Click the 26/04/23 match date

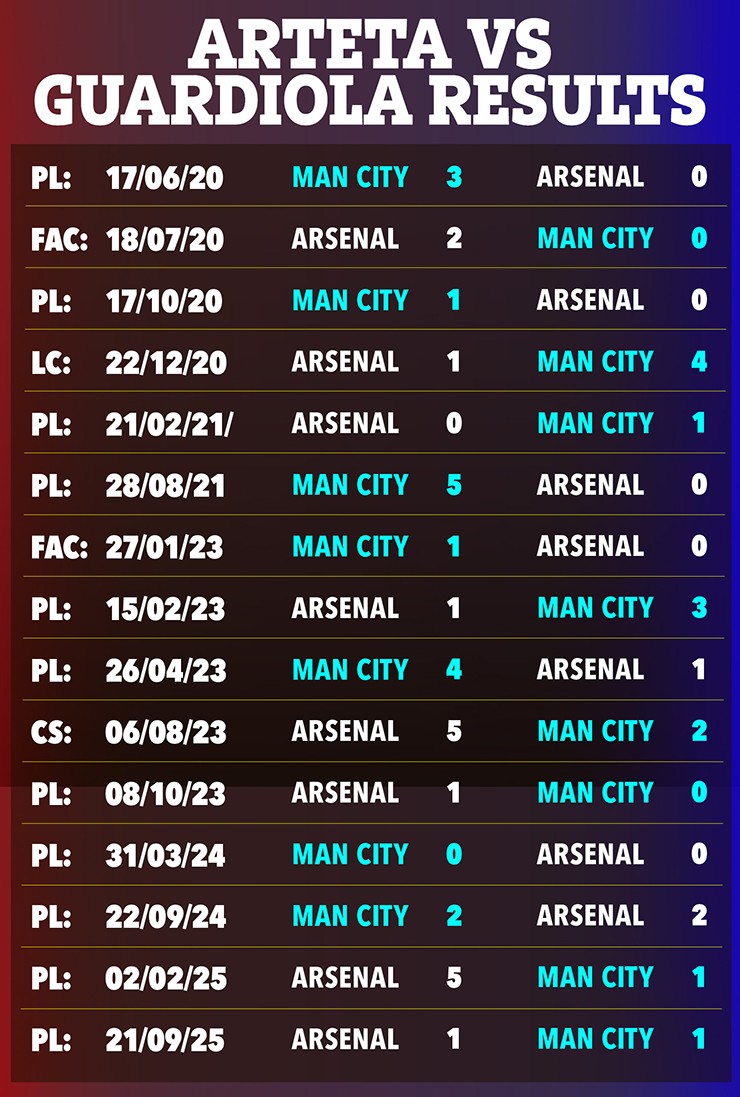[x=165, y=670]
